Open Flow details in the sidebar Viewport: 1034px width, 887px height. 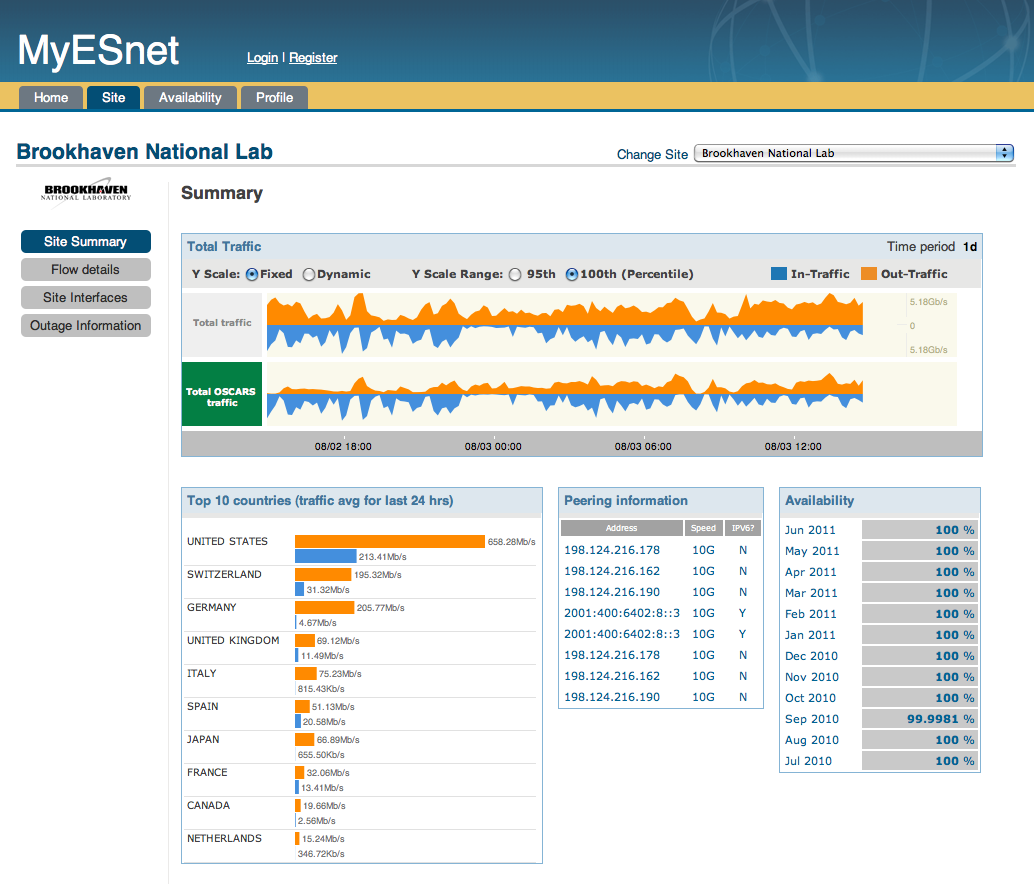coord(86,270)
